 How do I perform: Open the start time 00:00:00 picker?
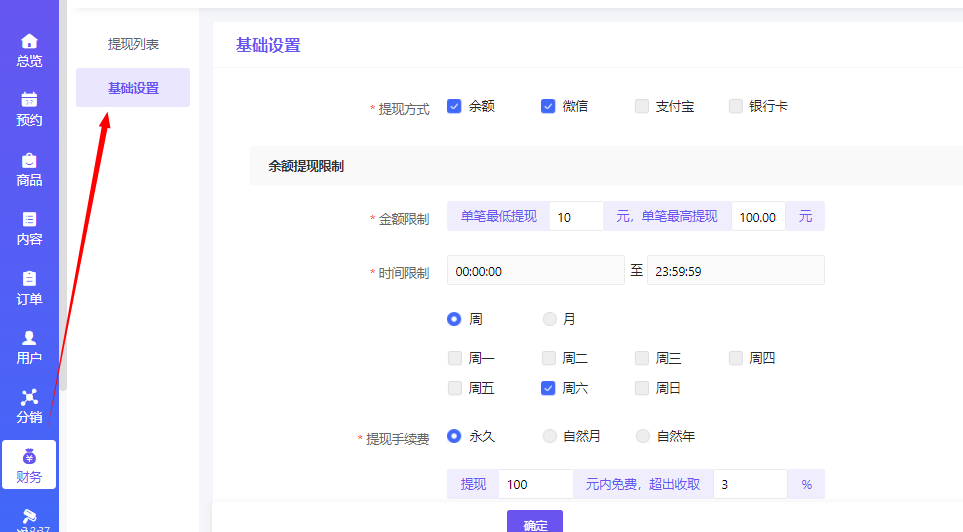coord(536,271)
